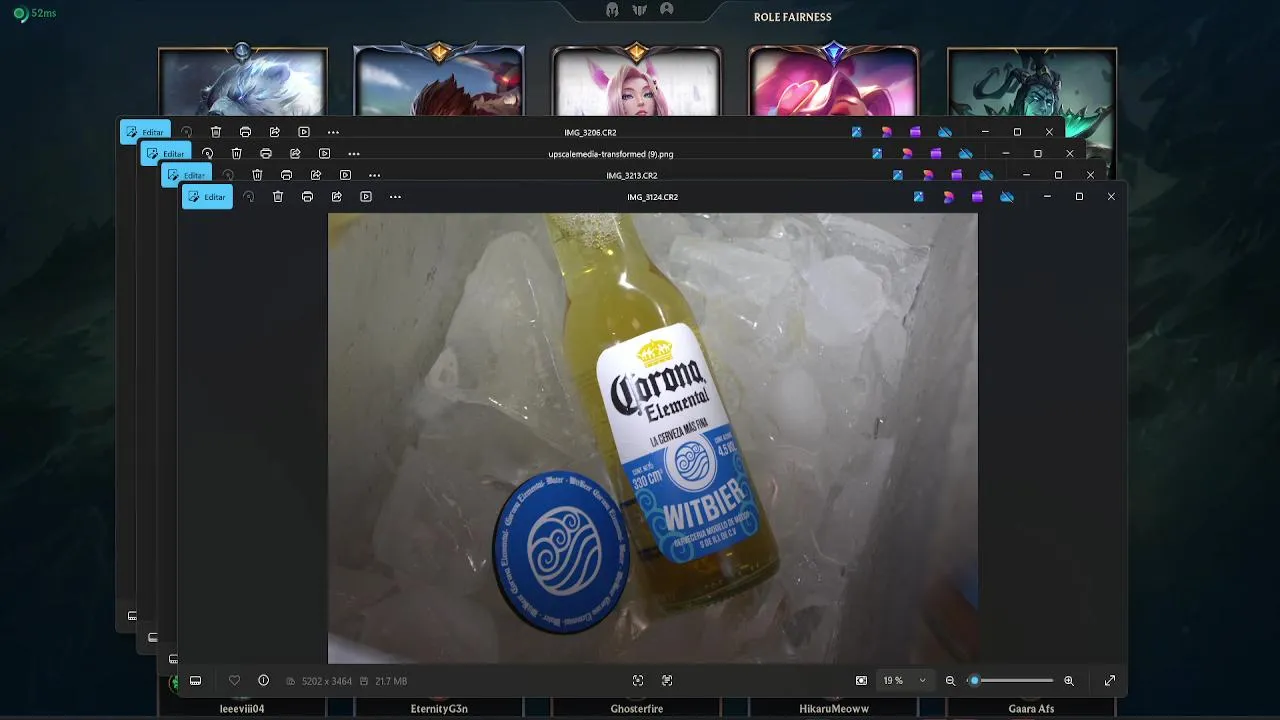The height and width of the screenshot is (720, 1280).
Task: Select the middle role icon at the top of the game
Action: pos(640,10)
